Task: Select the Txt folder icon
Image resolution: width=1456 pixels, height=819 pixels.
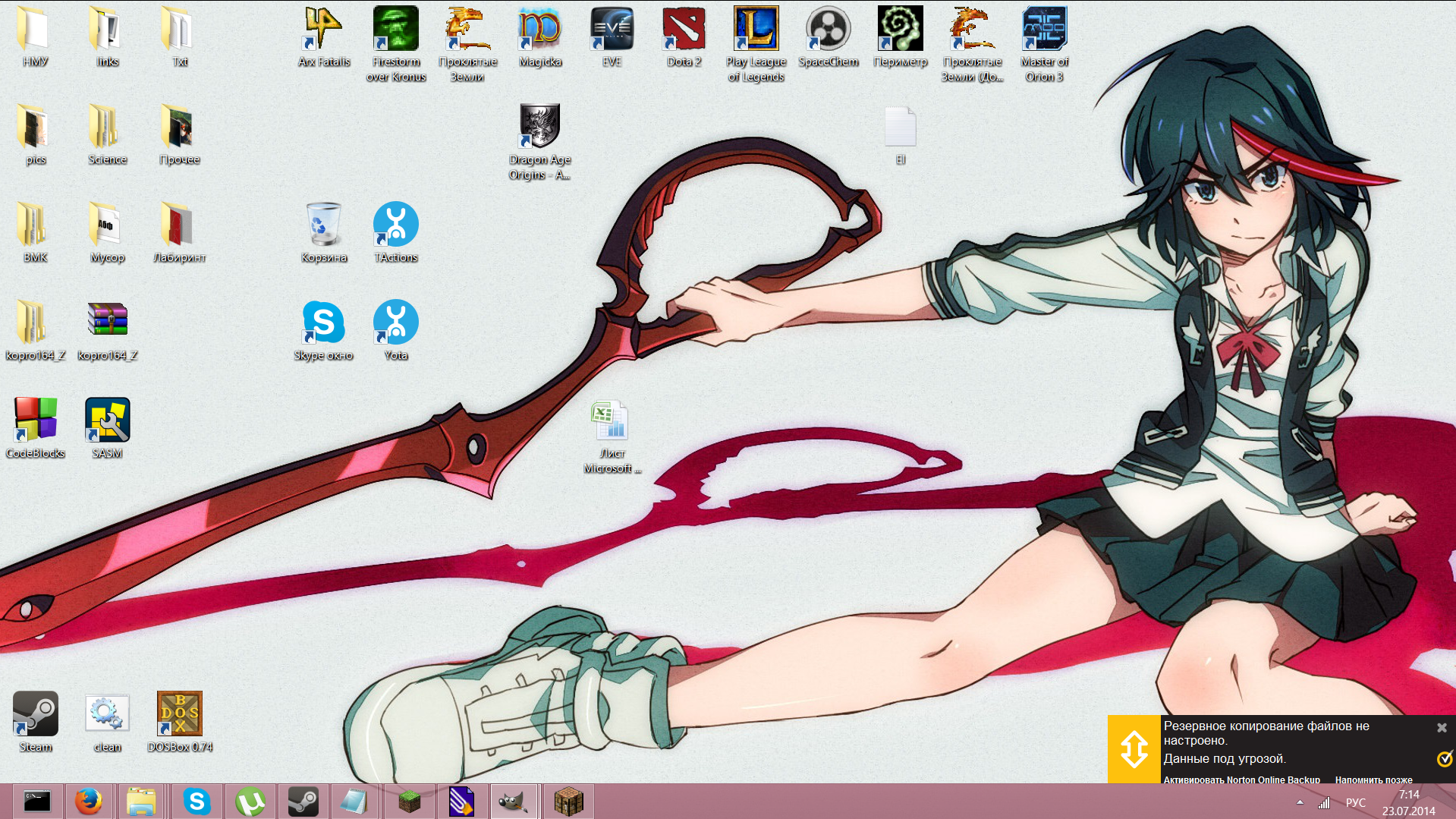Action: tap(179, 36)
